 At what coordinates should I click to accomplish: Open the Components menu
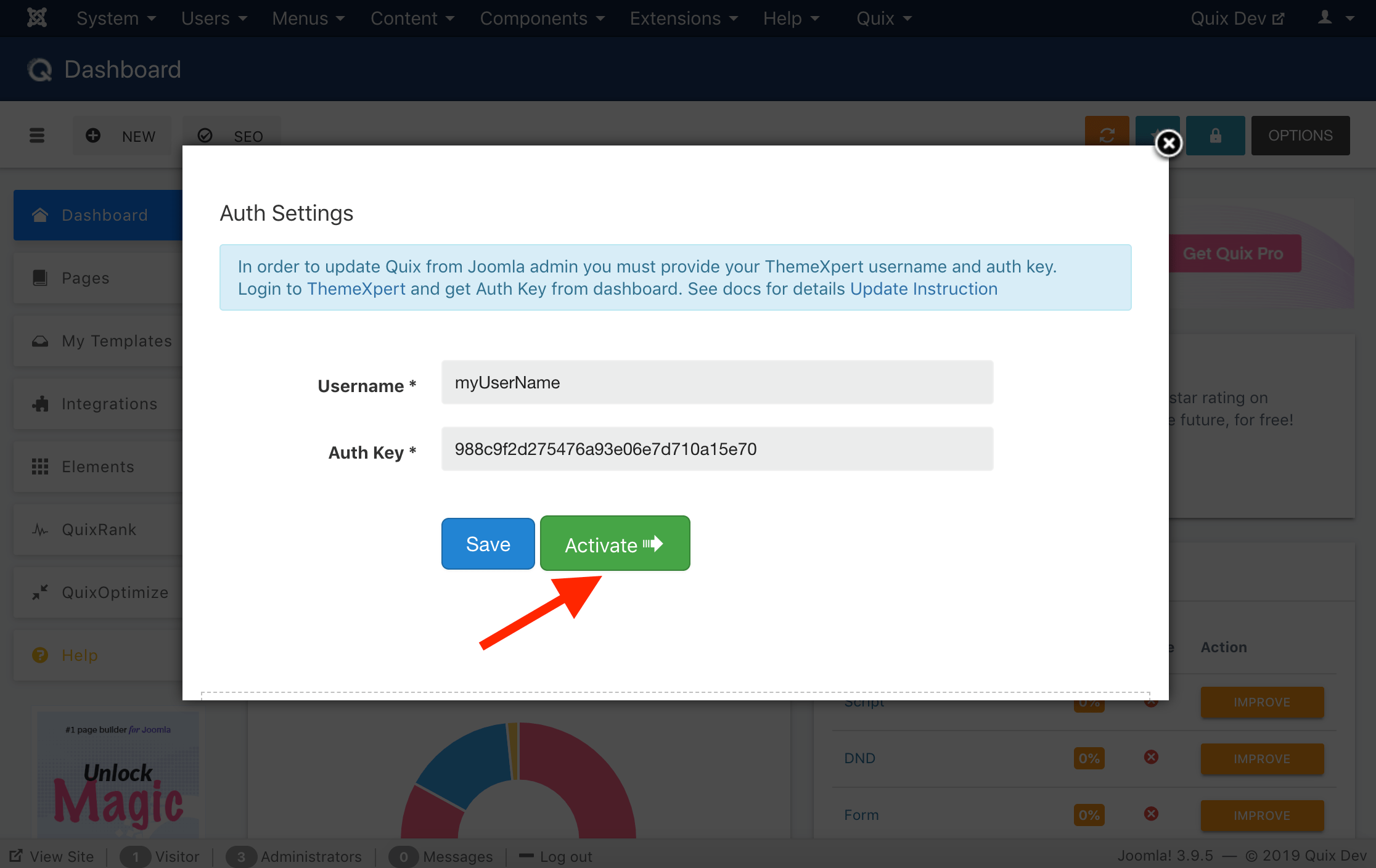point(542,18)
